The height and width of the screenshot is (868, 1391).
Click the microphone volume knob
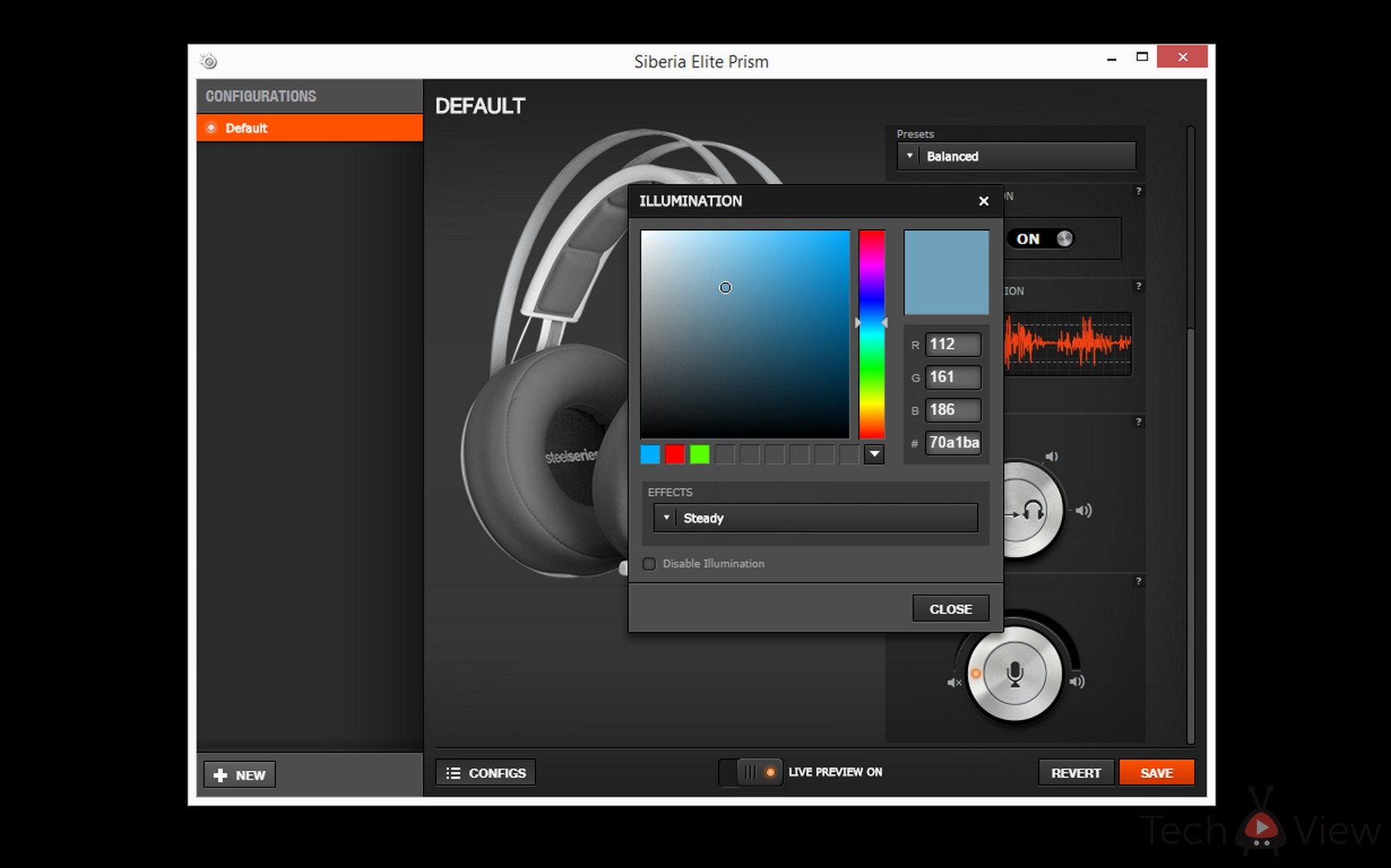click(1015, 674)
